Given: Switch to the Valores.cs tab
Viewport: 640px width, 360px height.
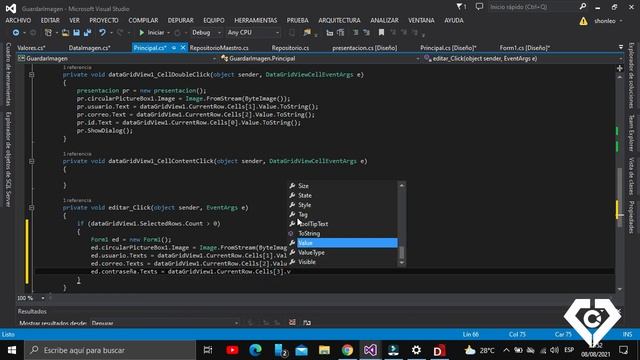Looking at the screenshot, I should pyautogui.click(x=31, y=48).
